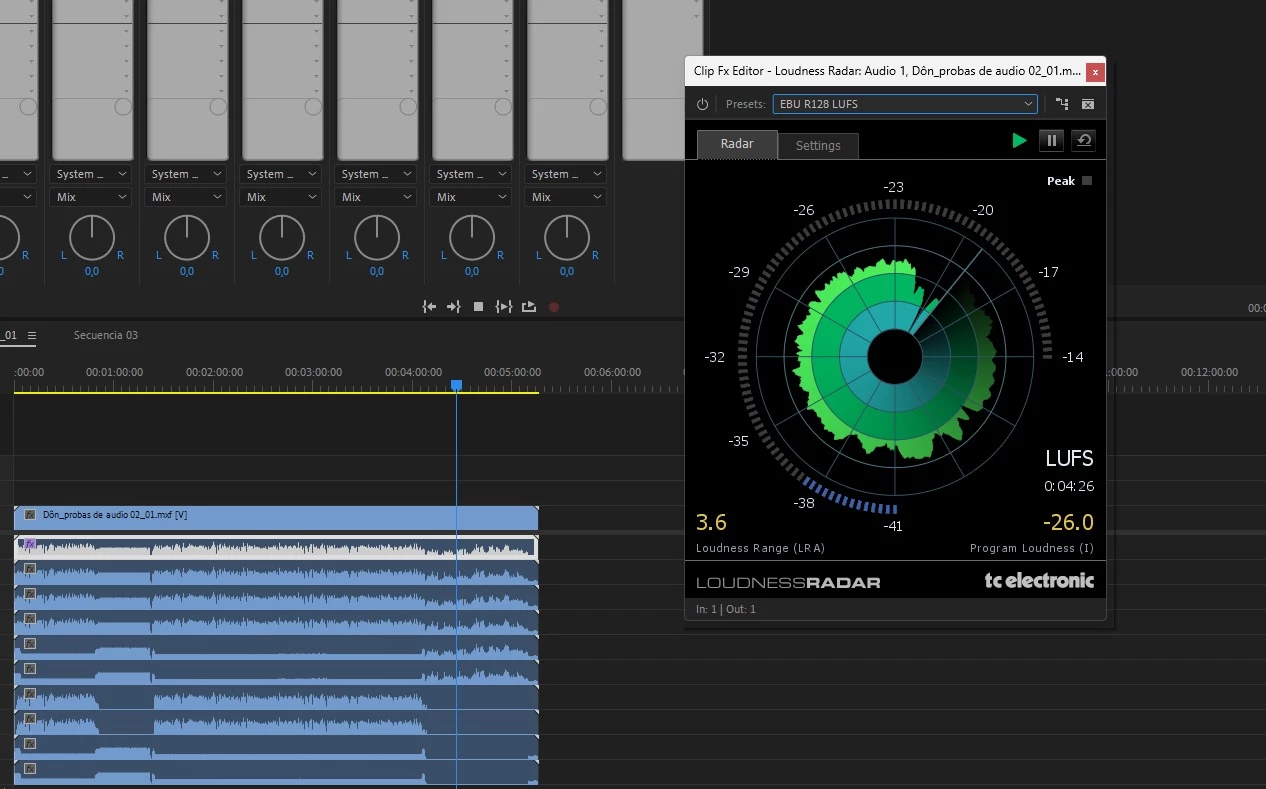Click the 3.6 Loudness Range value

pyautogui.click(x=711, y=523)
